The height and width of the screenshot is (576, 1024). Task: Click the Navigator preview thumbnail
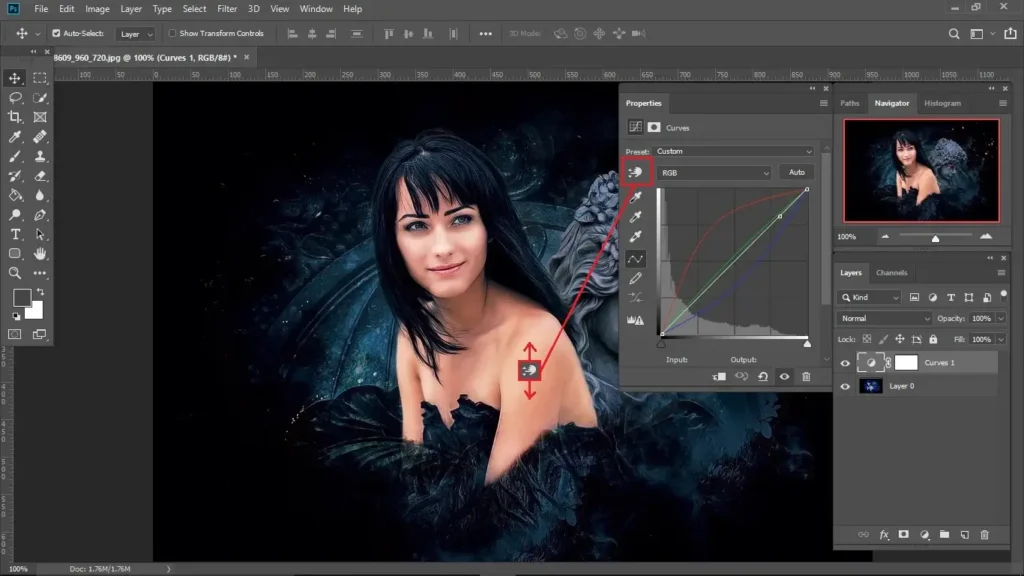tap(921, 170)
